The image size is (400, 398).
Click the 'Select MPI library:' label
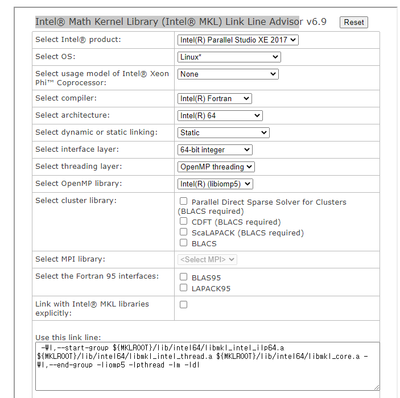tap(70, 259)
